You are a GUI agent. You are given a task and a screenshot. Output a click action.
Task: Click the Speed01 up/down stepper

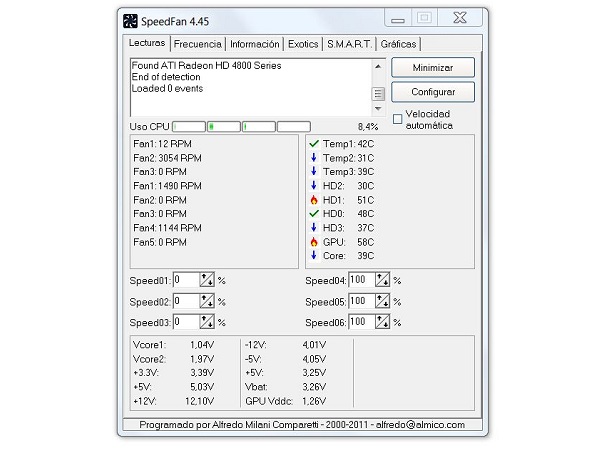point(207,280)
